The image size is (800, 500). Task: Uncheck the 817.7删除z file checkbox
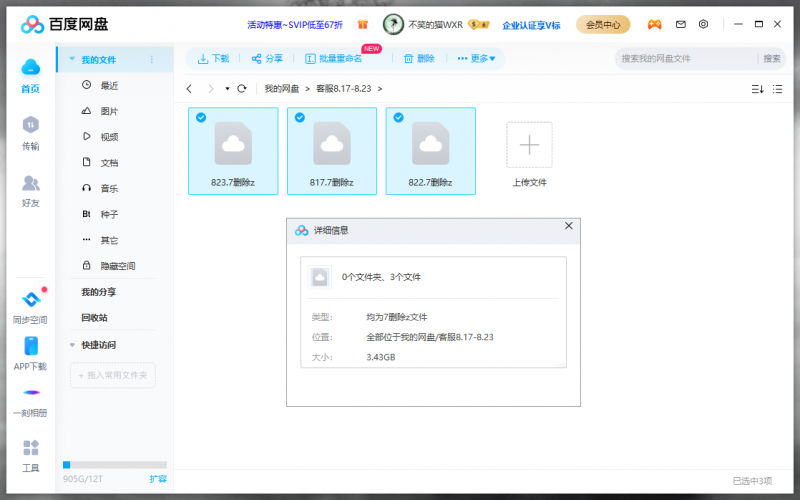coord(299,118)
